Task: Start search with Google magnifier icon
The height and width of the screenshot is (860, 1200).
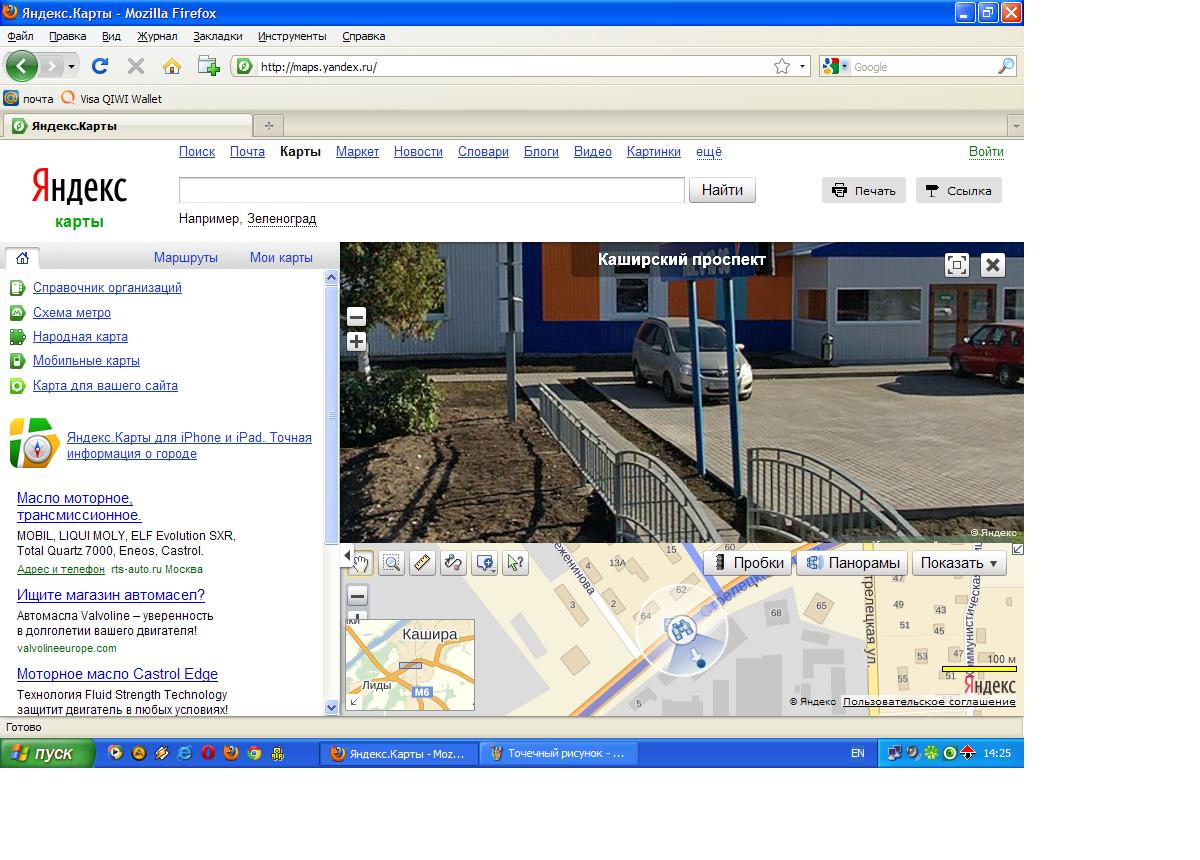Action: (x=1005, y=67)
